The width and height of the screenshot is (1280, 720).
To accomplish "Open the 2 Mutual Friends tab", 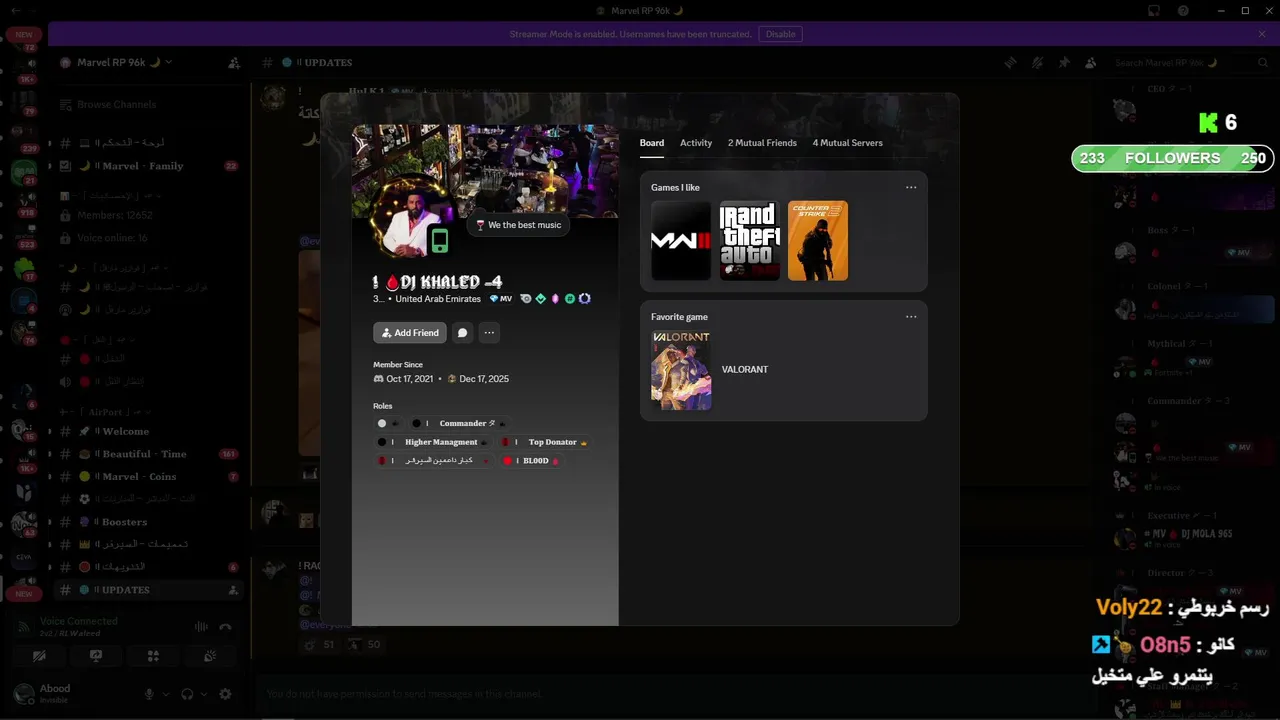I will click(x=762, y=143).
